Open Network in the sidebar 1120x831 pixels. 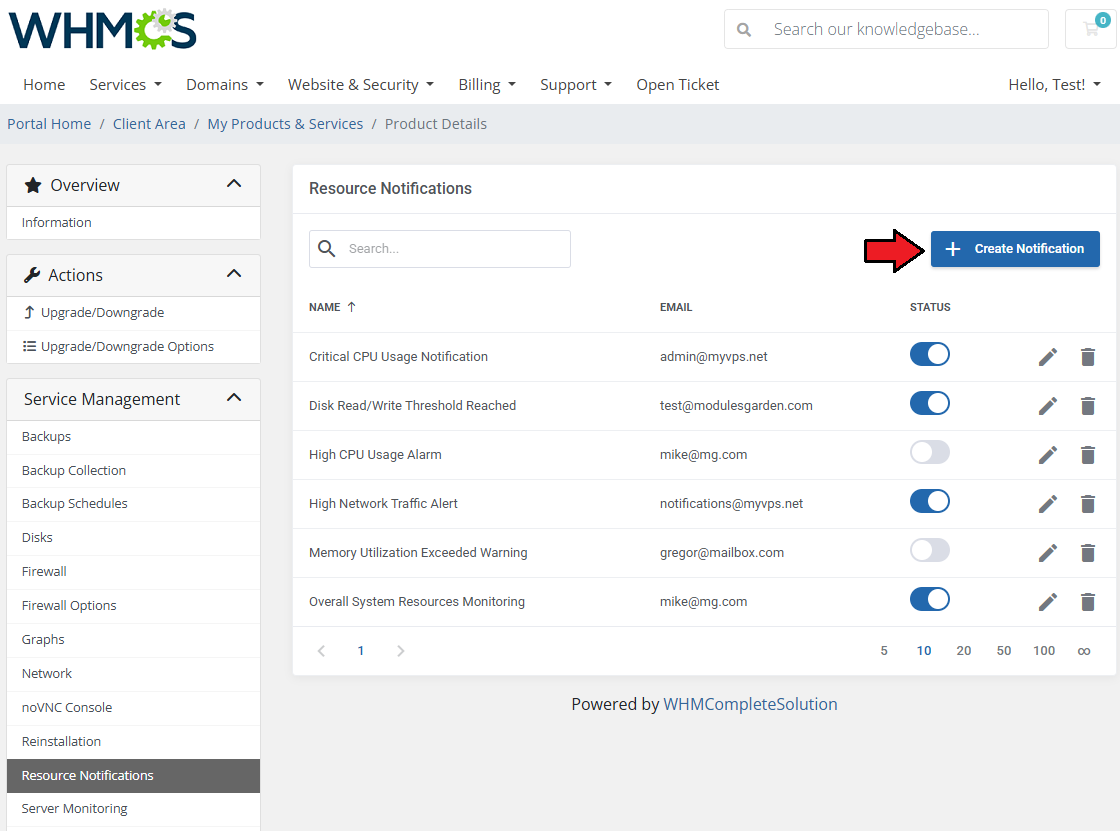(x=134, y=674)
